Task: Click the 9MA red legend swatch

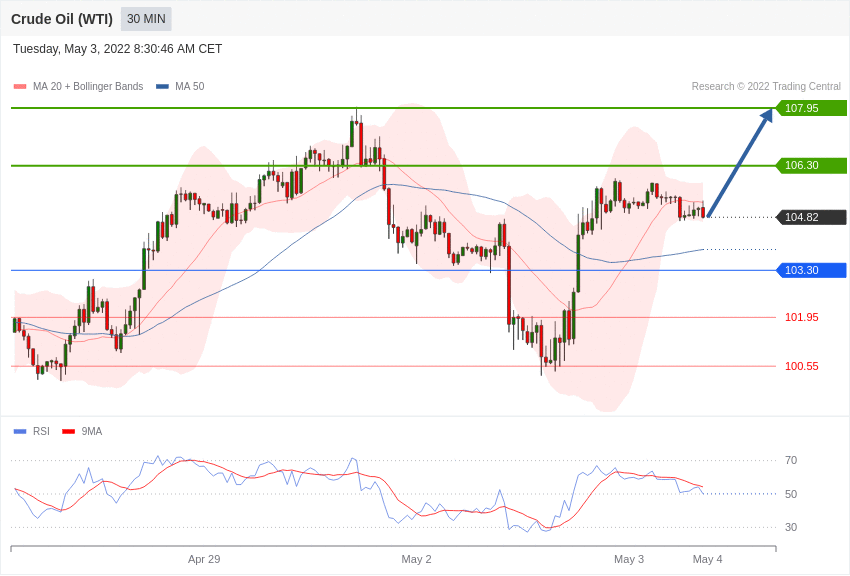Action: click(x=69, y=431)
